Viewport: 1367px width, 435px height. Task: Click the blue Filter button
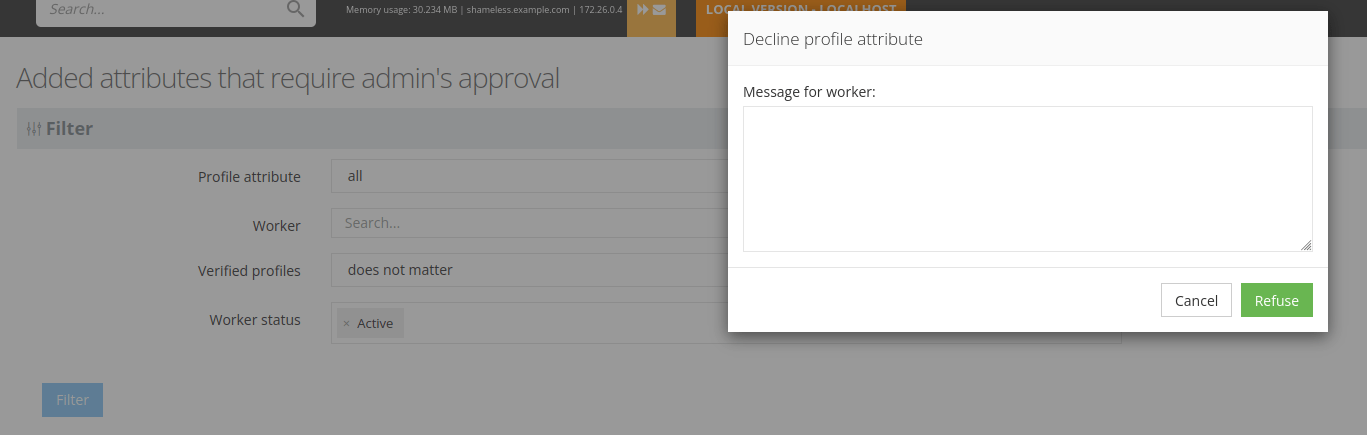click(x=72, y=400)
